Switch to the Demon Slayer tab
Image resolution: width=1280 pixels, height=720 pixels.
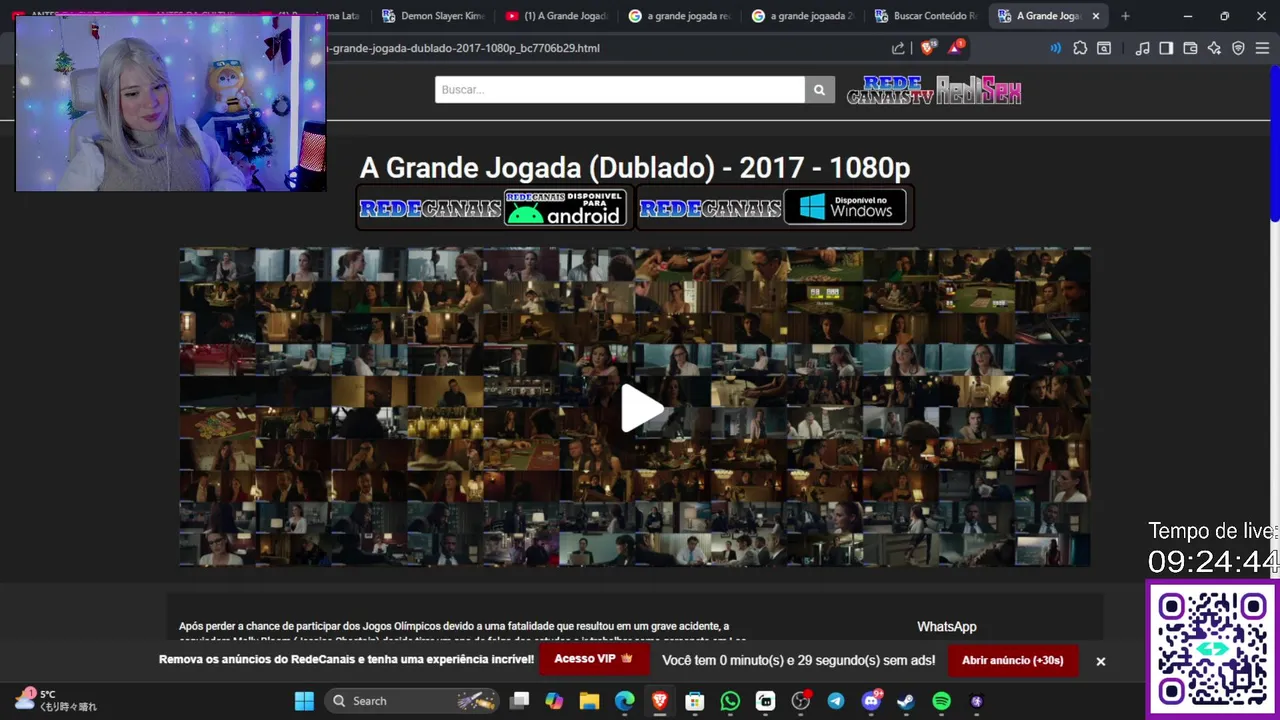434,16
